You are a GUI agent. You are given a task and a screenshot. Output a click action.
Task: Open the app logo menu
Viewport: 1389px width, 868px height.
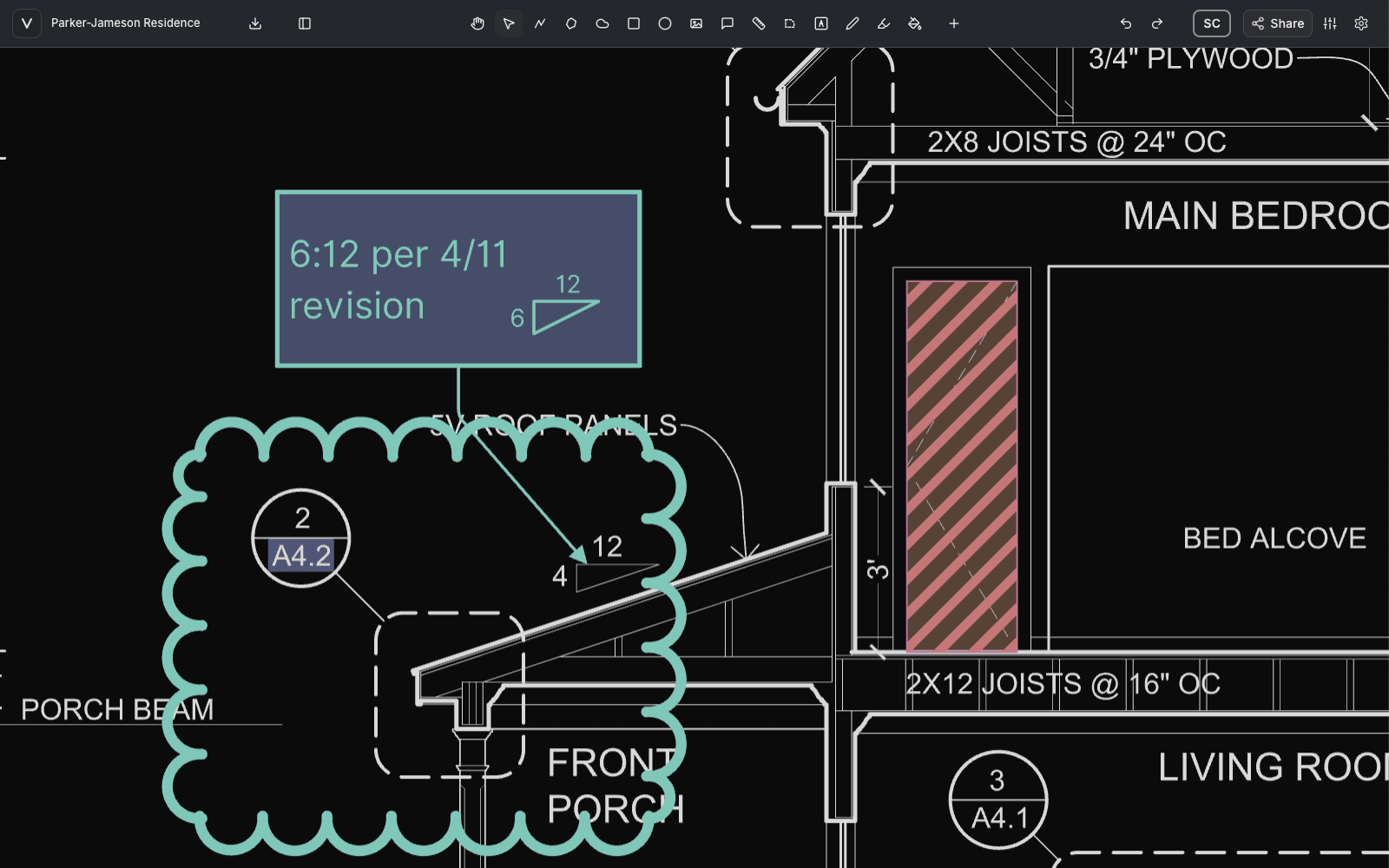coord(27,23)
